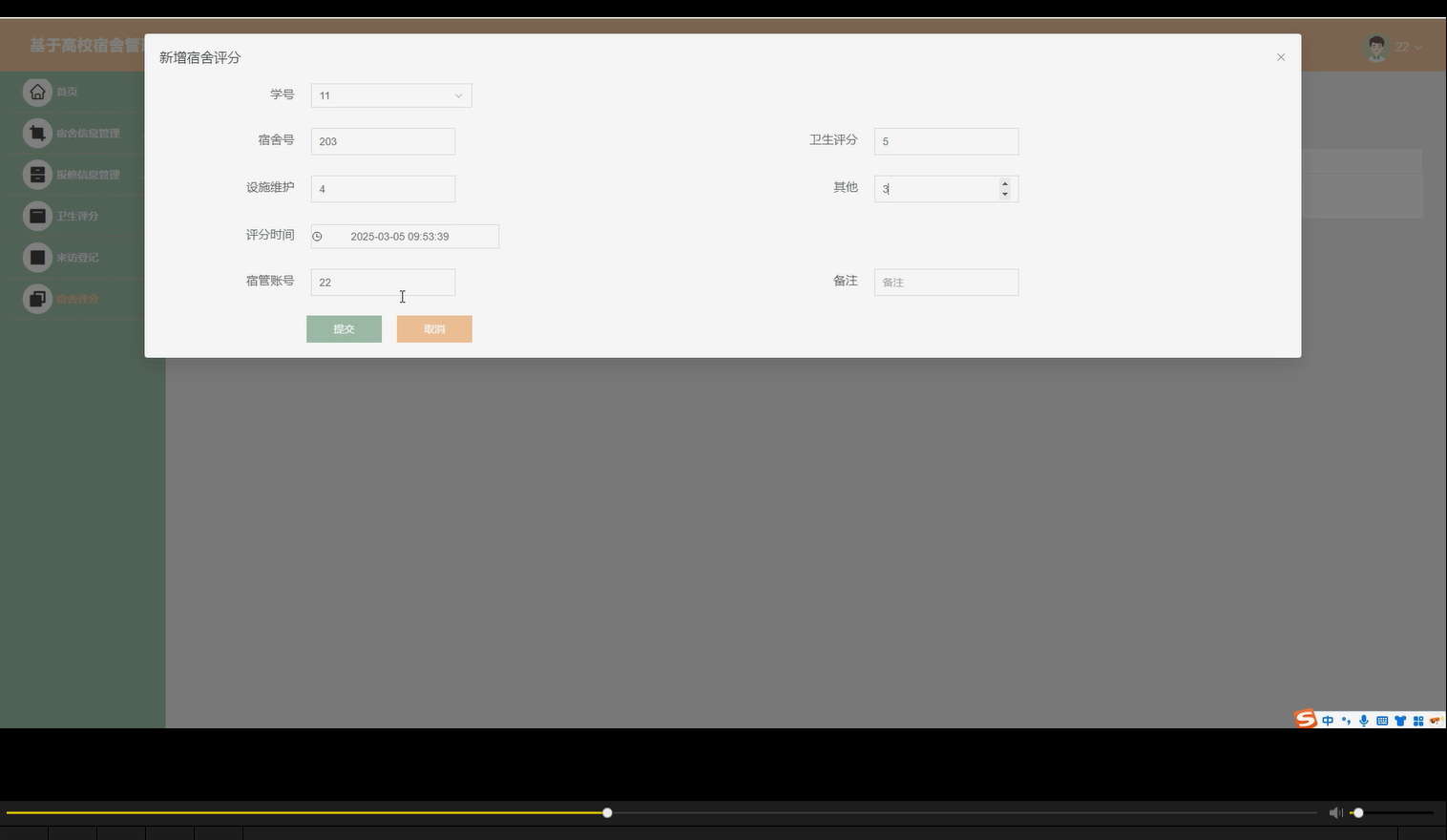Click the 取消 cancel button
This screenshot has height=840, width=1447.
[434, 328]
